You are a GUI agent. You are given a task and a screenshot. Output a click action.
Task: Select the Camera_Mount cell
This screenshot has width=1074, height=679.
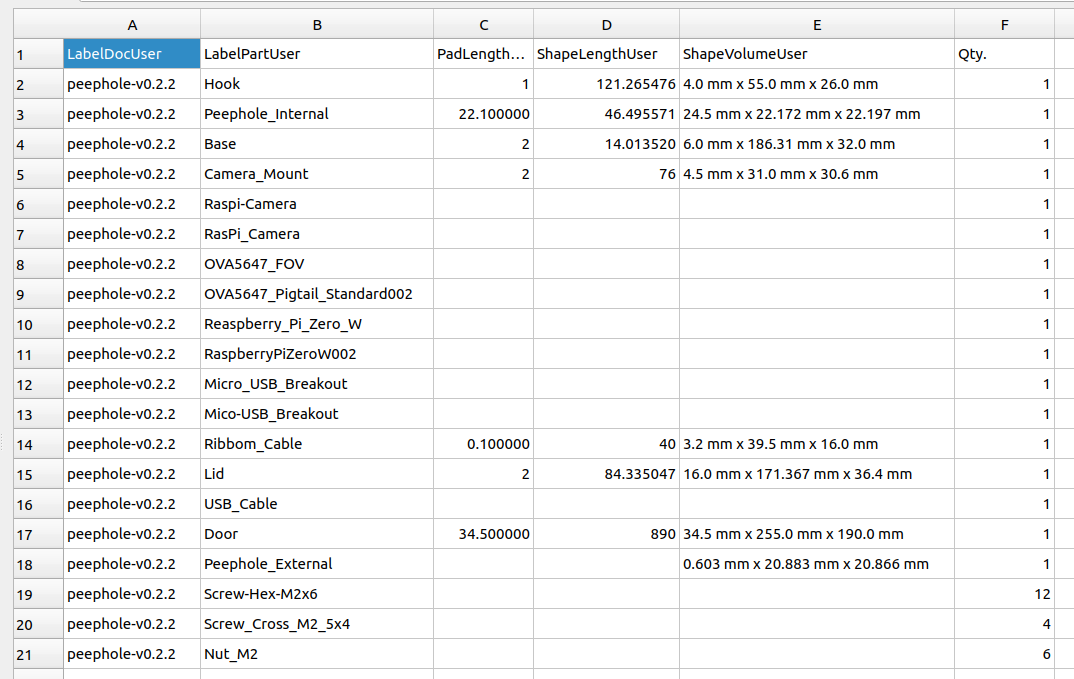317,174
